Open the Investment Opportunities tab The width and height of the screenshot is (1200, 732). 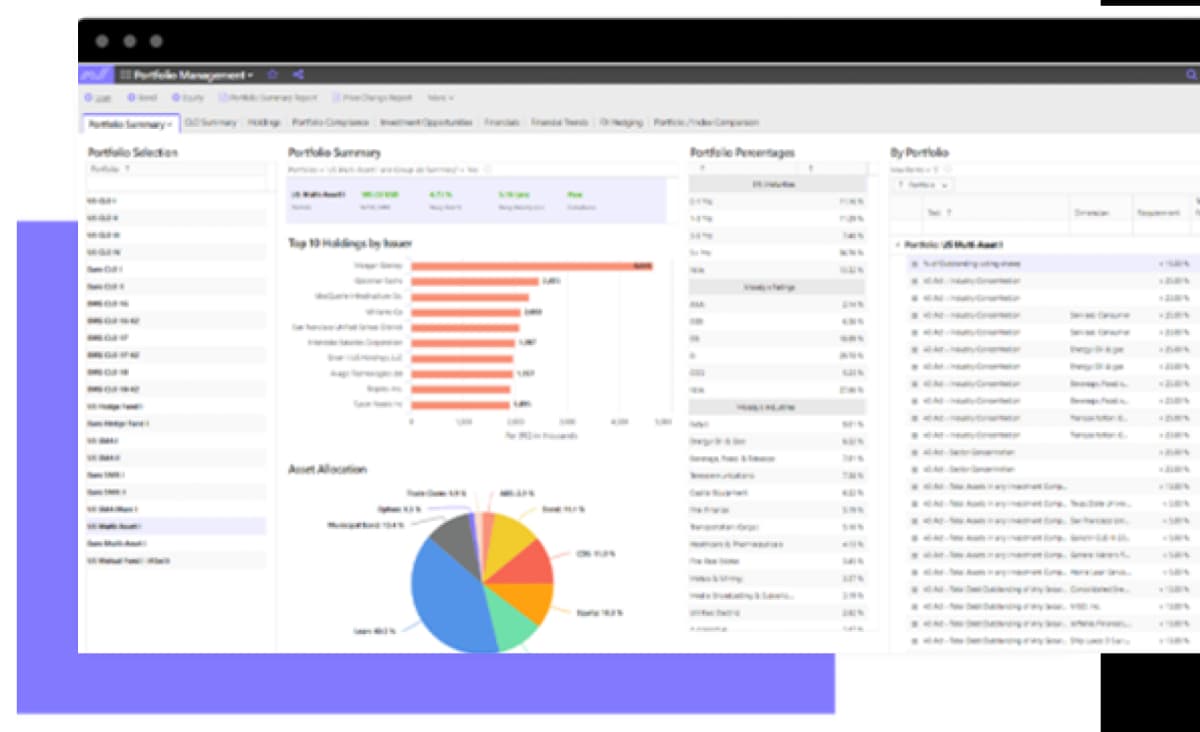426,123
